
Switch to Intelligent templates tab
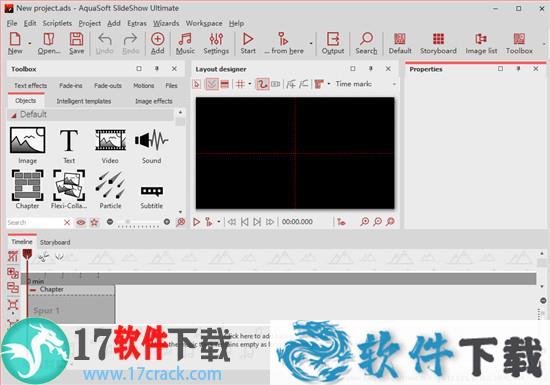[84, 101]
